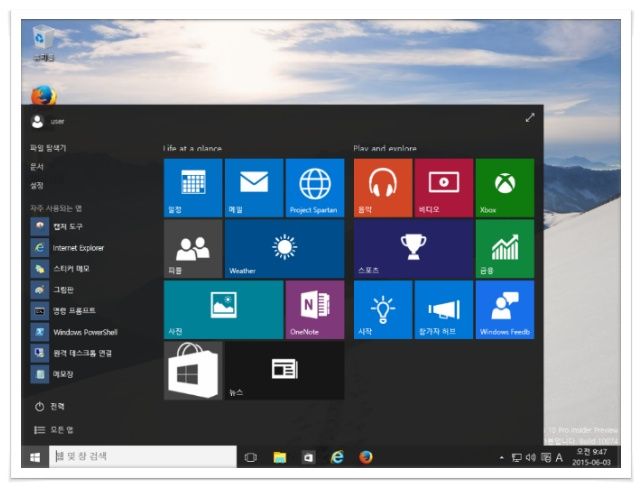642x488 pixels.
Task: Open the Music (음악) headphones tile
Action: pos(383,188)
